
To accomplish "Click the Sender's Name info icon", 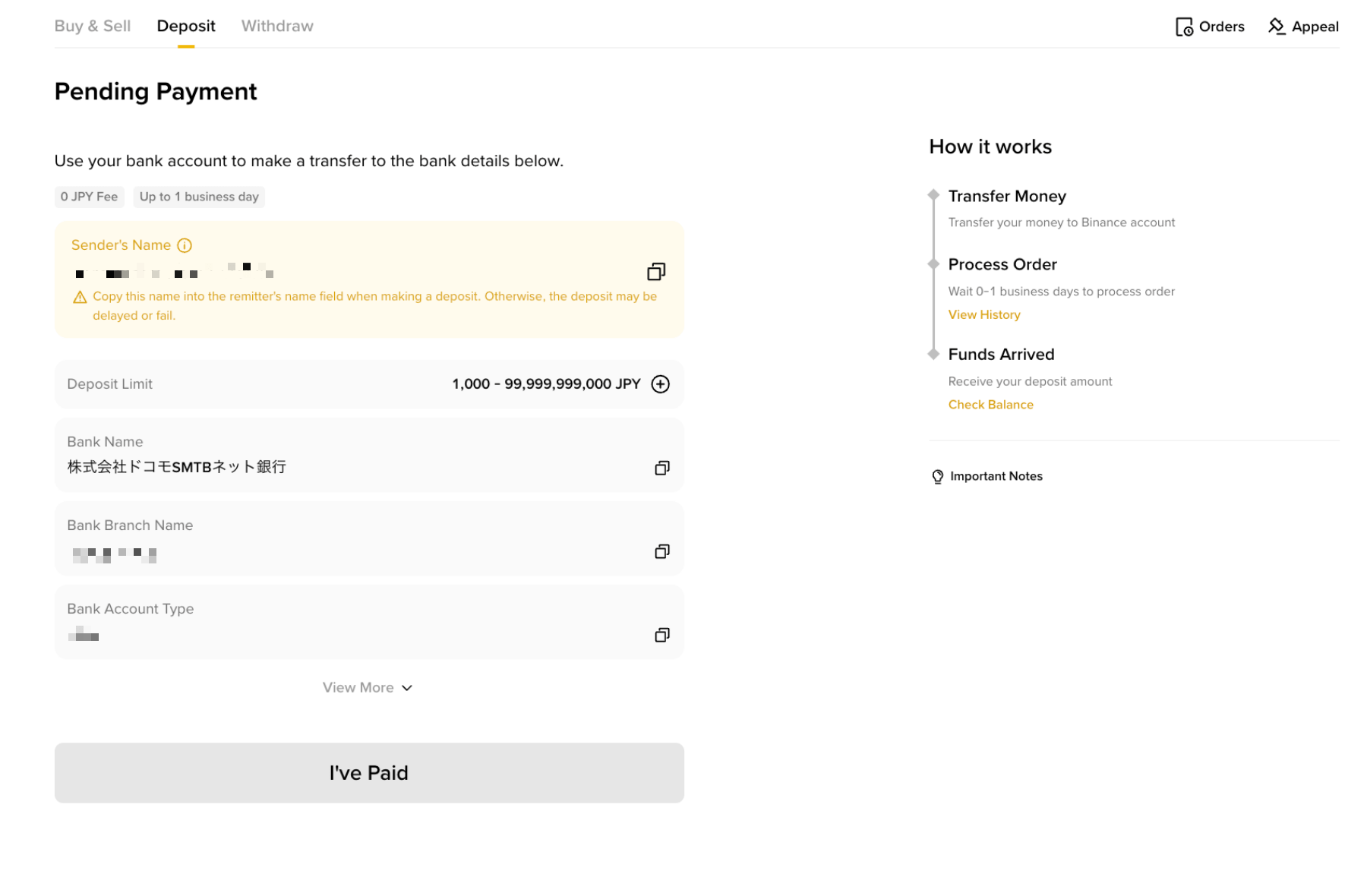I will (185, 245).
